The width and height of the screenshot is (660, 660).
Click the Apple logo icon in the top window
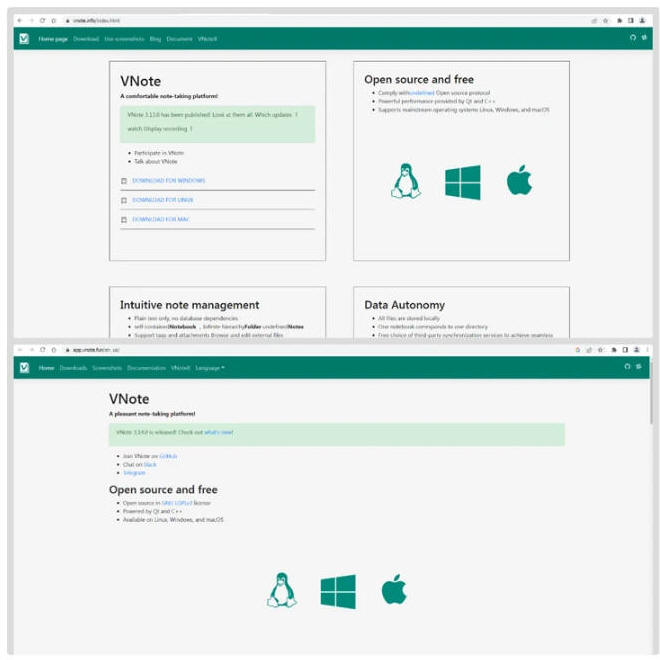(519, 180)
